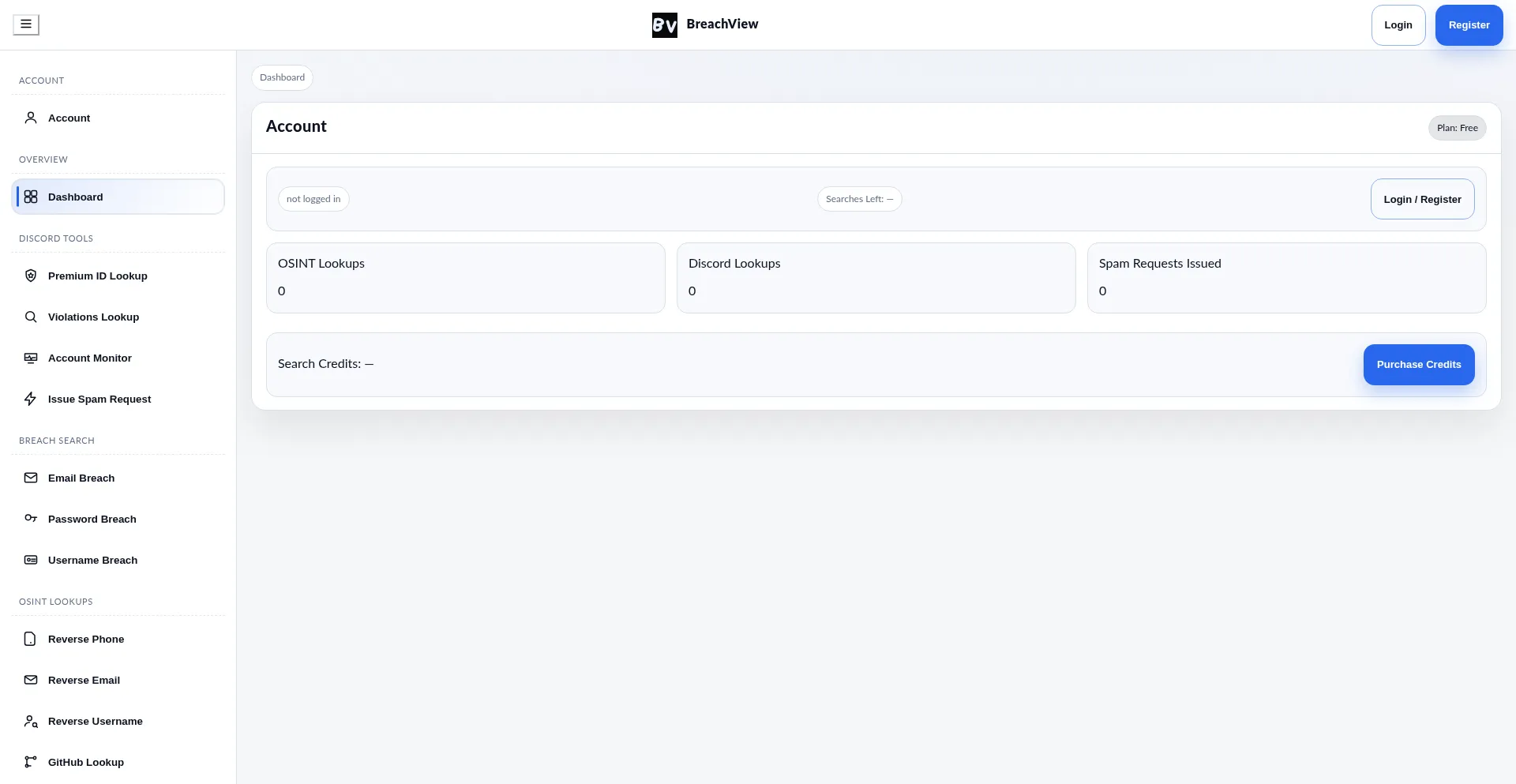Open Reverse Username lookup
1516x784 pixels.
pos(95,721)
